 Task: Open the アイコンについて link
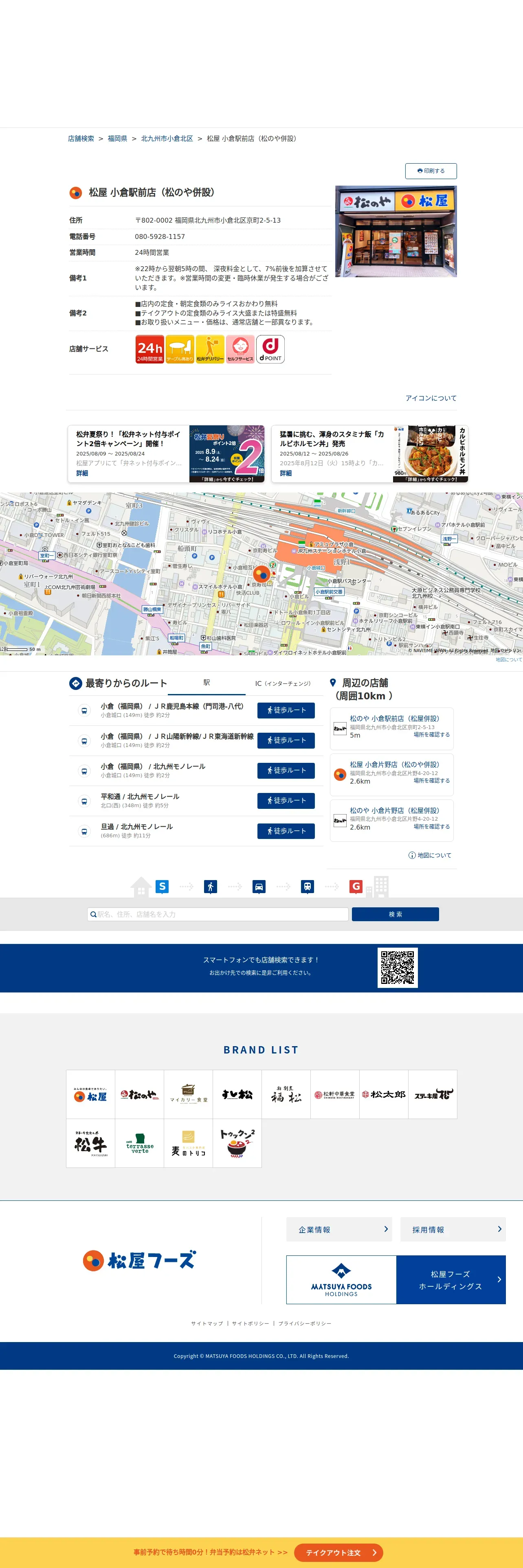click(x=431, y=398)
